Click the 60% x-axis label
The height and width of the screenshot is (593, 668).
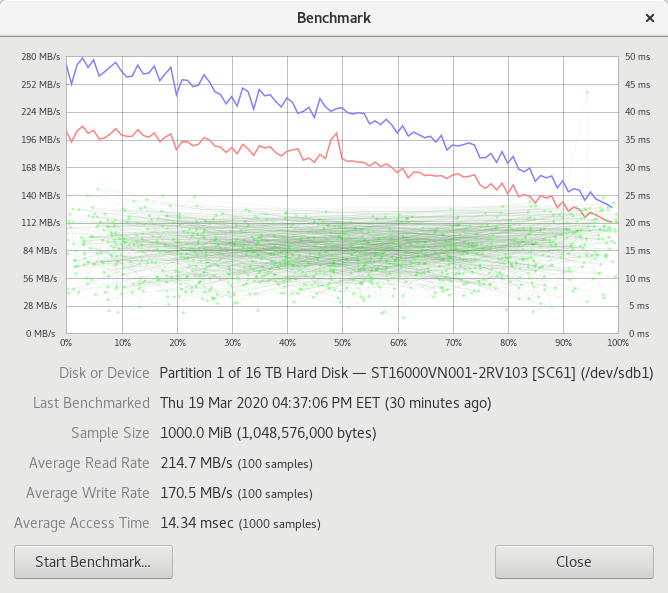pos(398,343)
